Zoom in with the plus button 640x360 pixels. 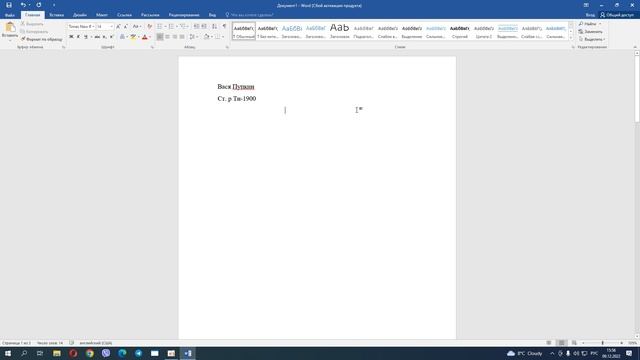[622, 343]
